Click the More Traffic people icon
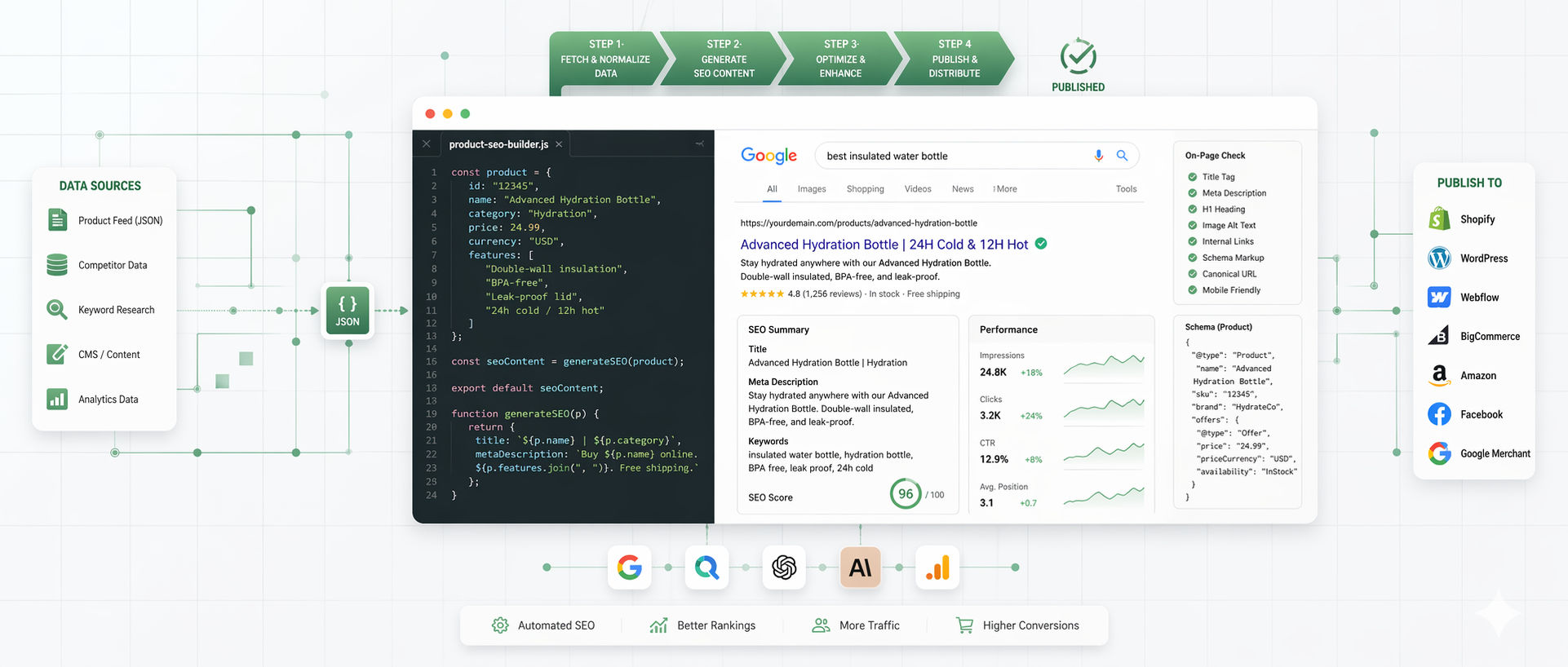This screenshot has height=667, width=1568. click(x=821, y=625)
